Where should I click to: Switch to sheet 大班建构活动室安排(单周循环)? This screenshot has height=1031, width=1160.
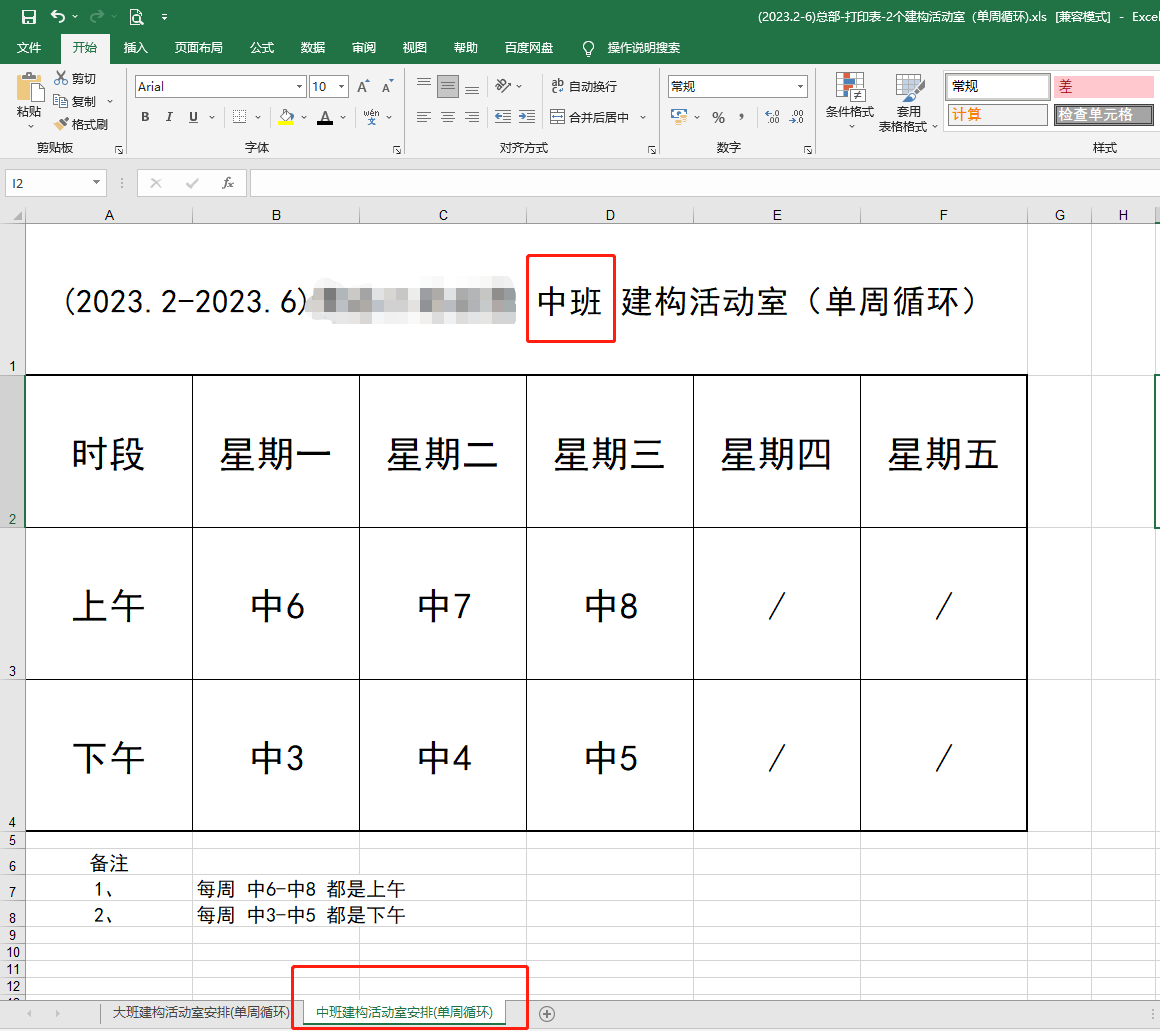[200, 1013]
